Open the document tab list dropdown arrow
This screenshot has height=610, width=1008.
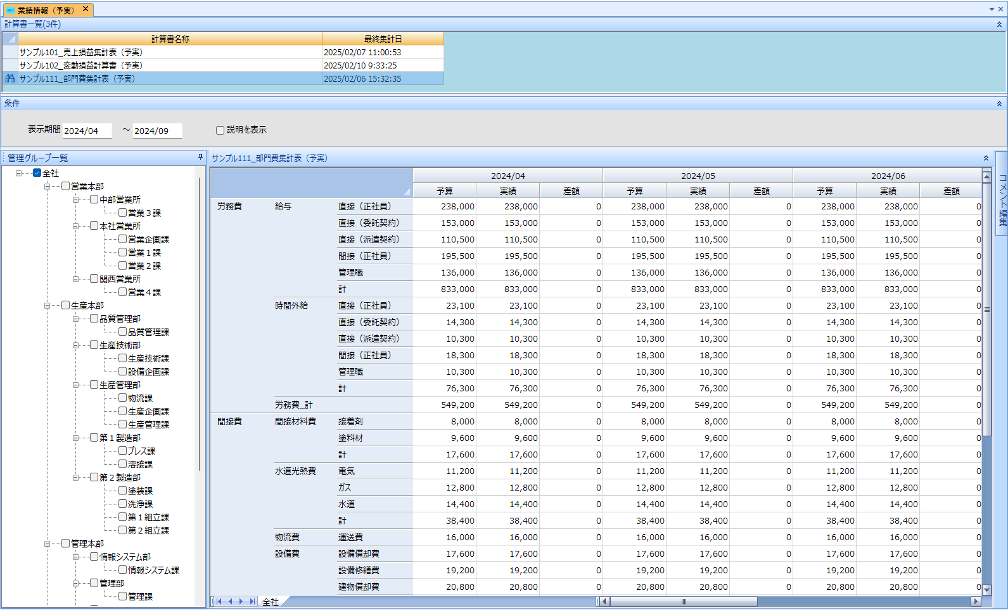tap(991, 9)
